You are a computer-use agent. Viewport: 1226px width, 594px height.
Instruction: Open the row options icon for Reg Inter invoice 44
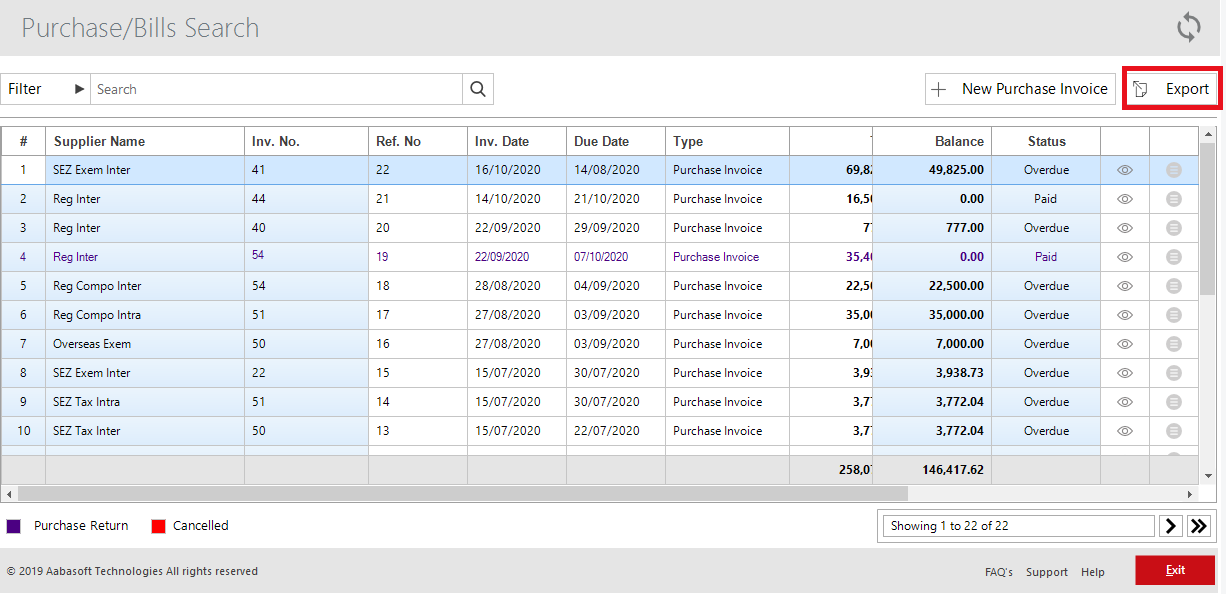tap(1173, 198)
